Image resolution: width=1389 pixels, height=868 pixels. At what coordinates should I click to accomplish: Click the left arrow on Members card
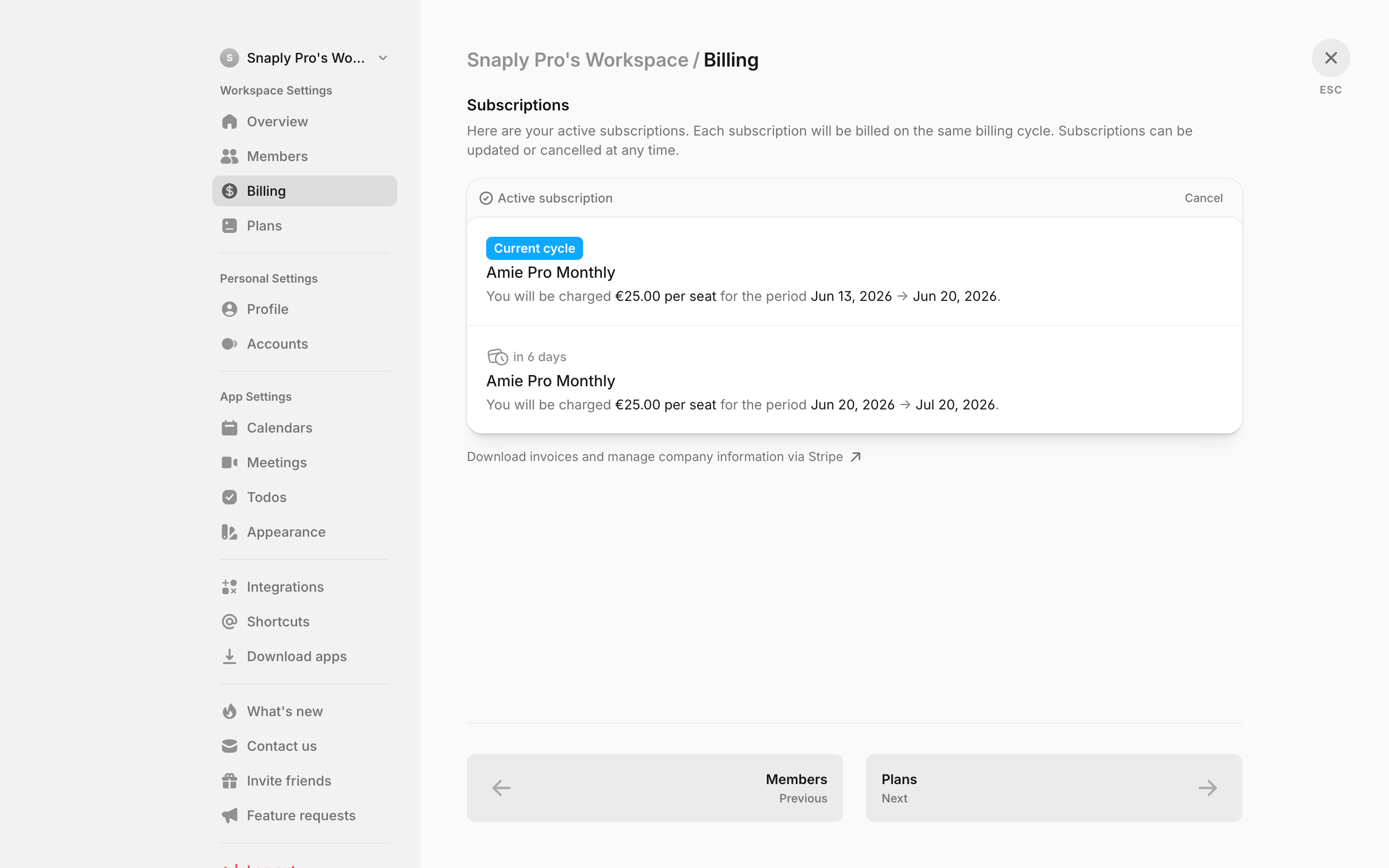(501, 787)
